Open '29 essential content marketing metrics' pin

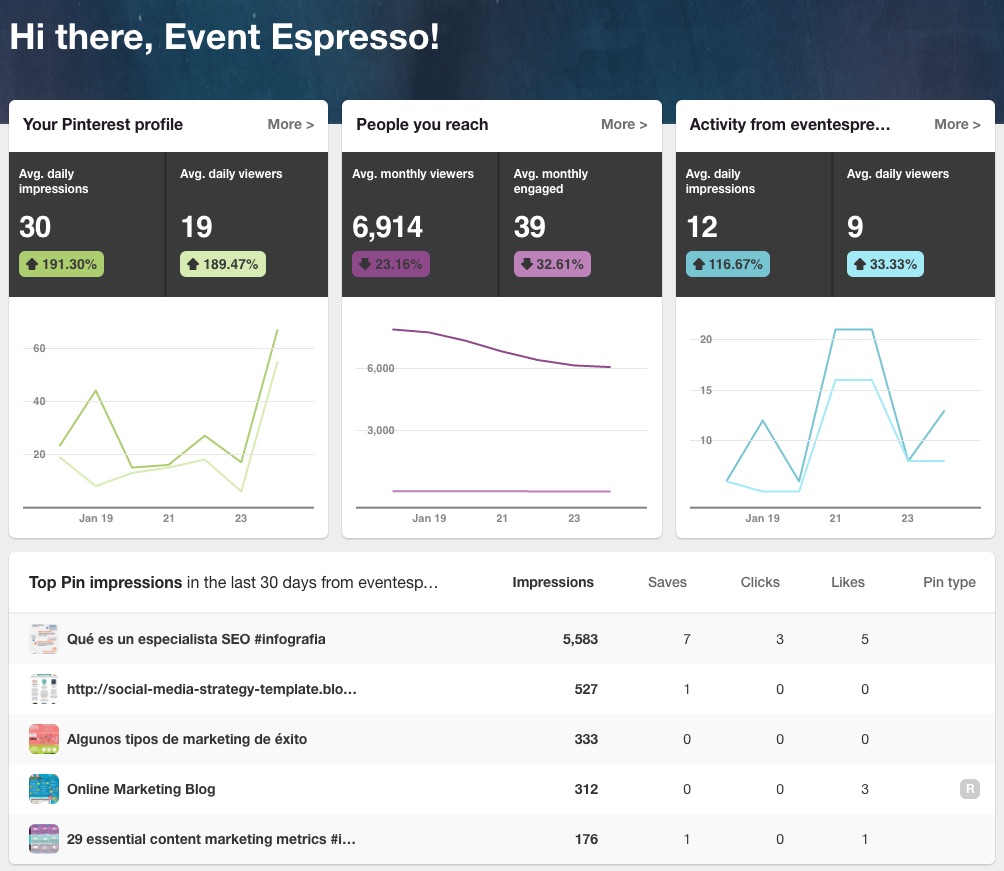click(211, 839)
